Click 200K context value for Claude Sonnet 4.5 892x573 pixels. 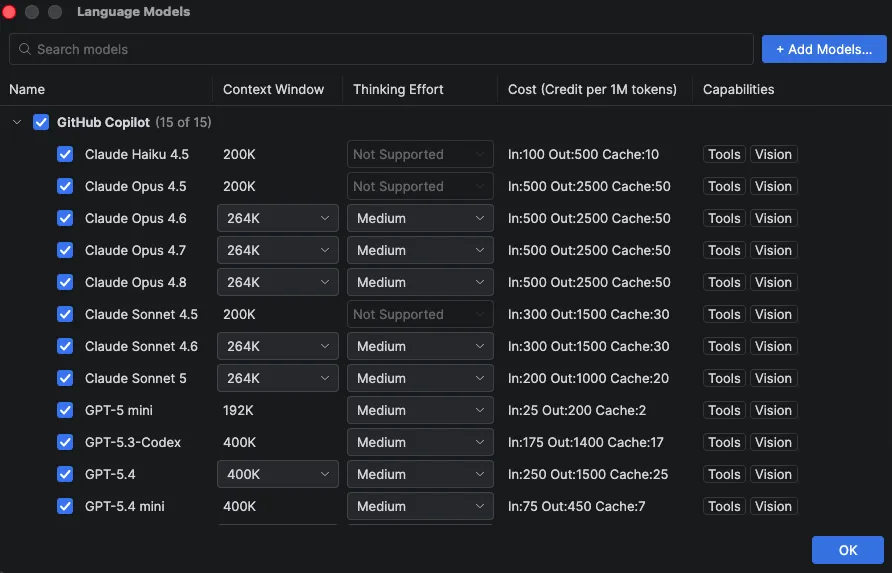pos(239,314)
